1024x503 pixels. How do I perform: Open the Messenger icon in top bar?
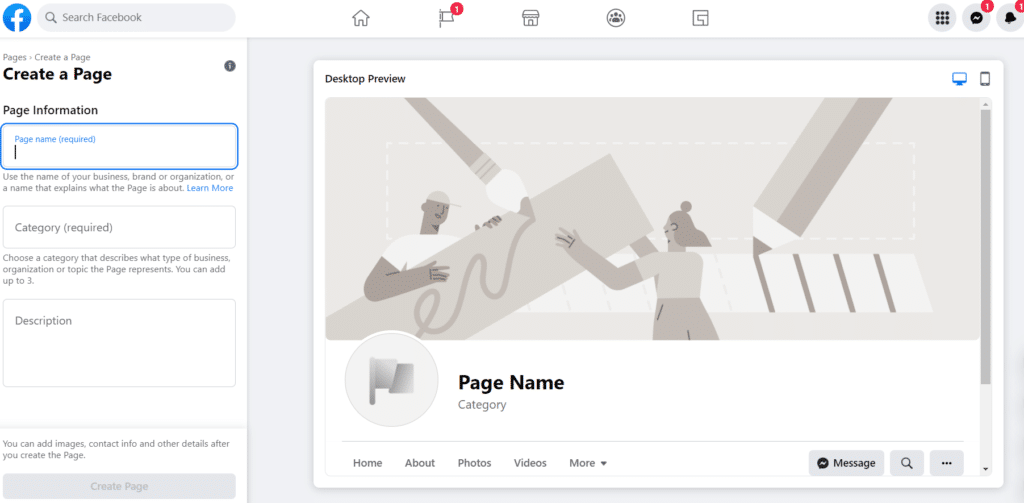click(x=976, y=18)
